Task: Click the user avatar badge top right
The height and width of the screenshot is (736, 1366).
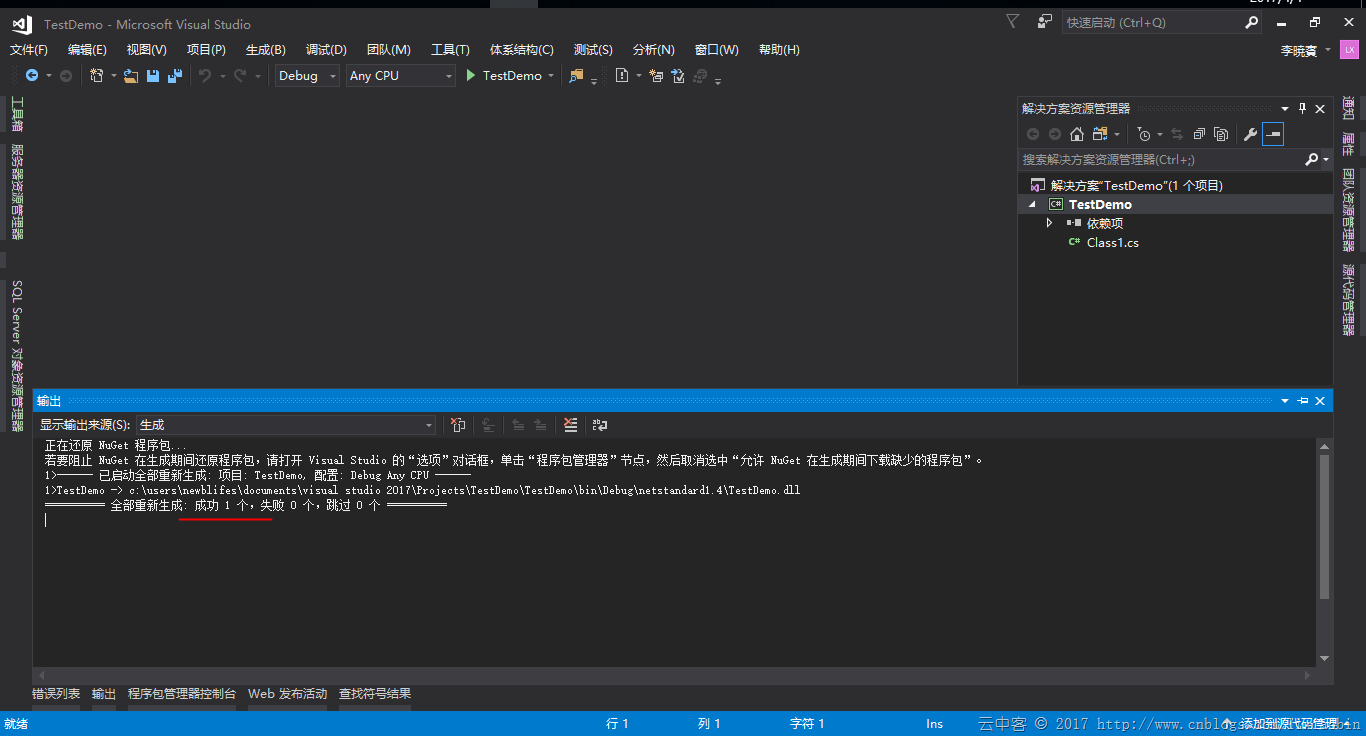Action: 1349,49
